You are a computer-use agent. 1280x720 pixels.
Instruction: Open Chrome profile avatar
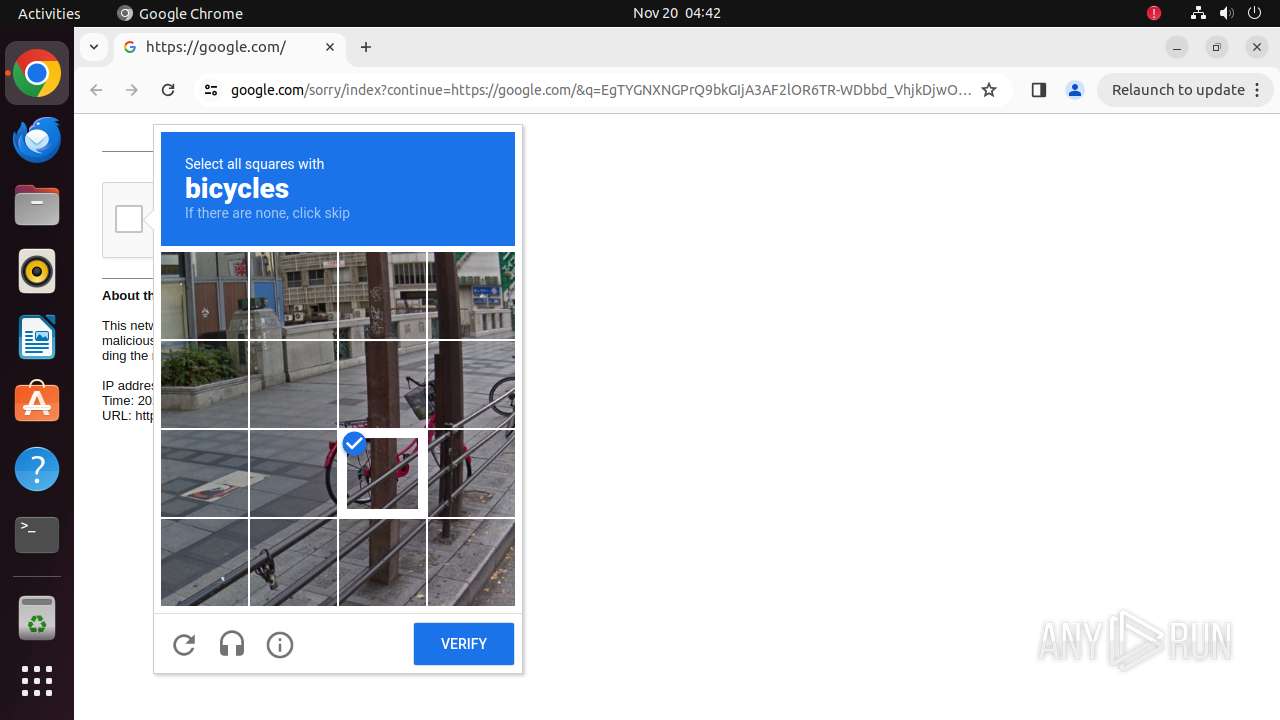coord(1075,90)
